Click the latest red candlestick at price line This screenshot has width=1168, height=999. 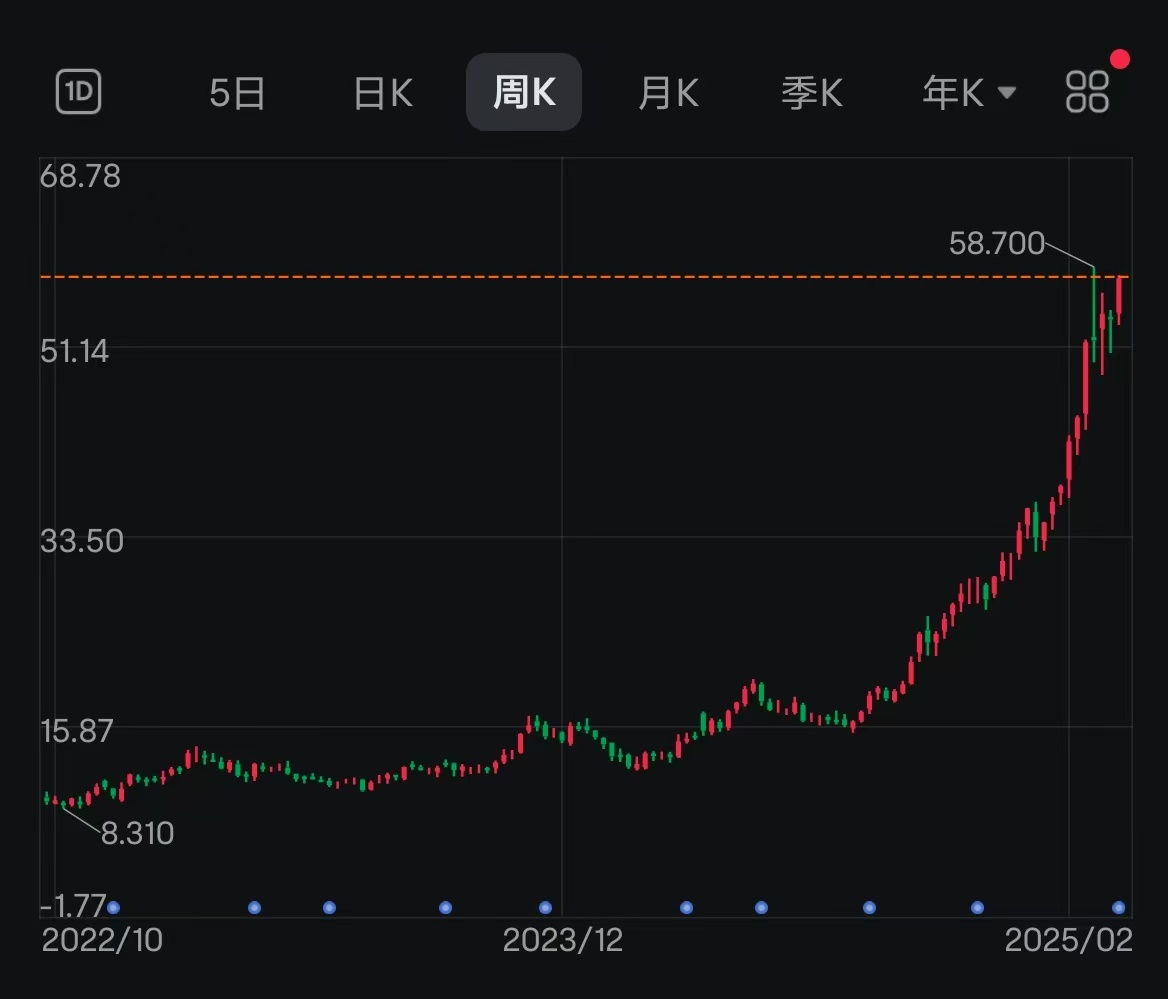click(1119, 299)
